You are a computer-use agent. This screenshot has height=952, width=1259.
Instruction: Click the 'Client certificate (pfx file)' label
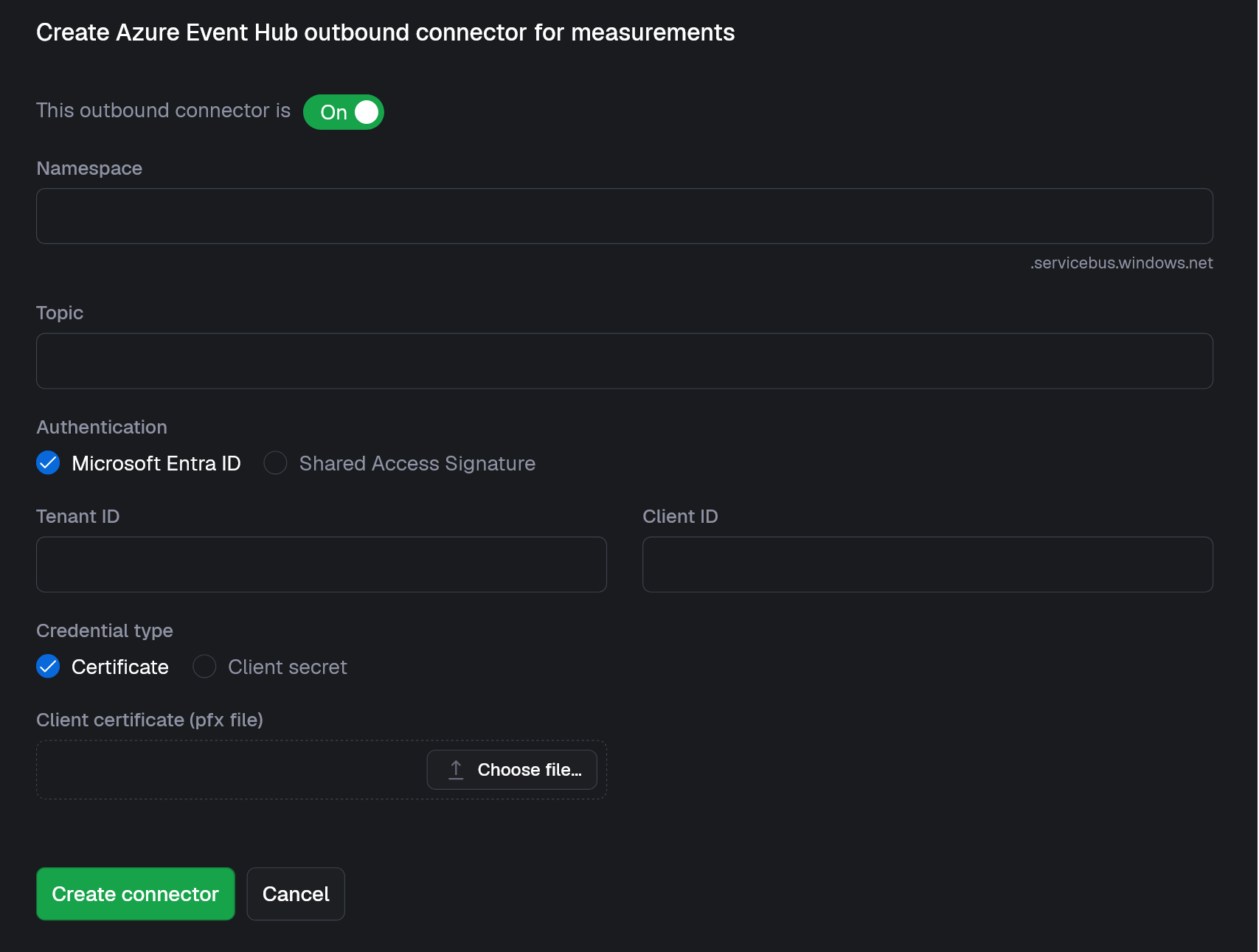tap(150, 720)
